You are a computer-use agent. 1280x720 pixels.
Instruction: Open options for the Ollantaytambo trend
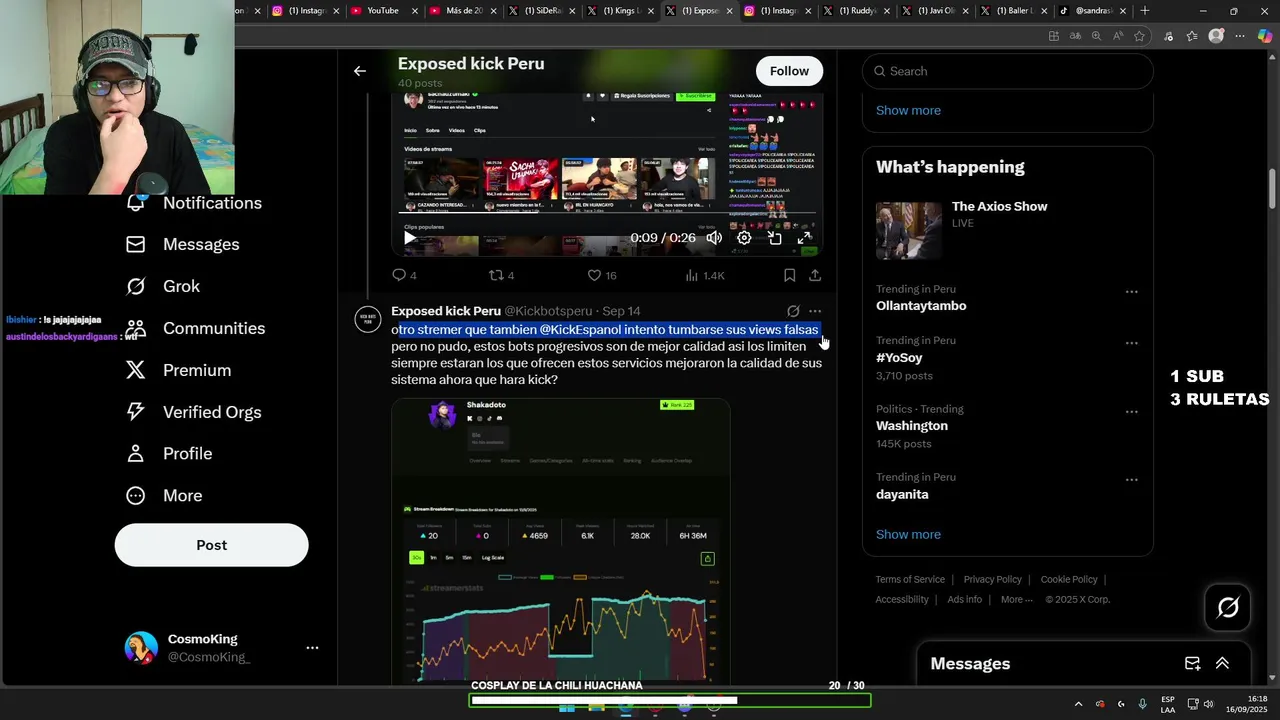pyautogui.click(x=1131, y=292)
